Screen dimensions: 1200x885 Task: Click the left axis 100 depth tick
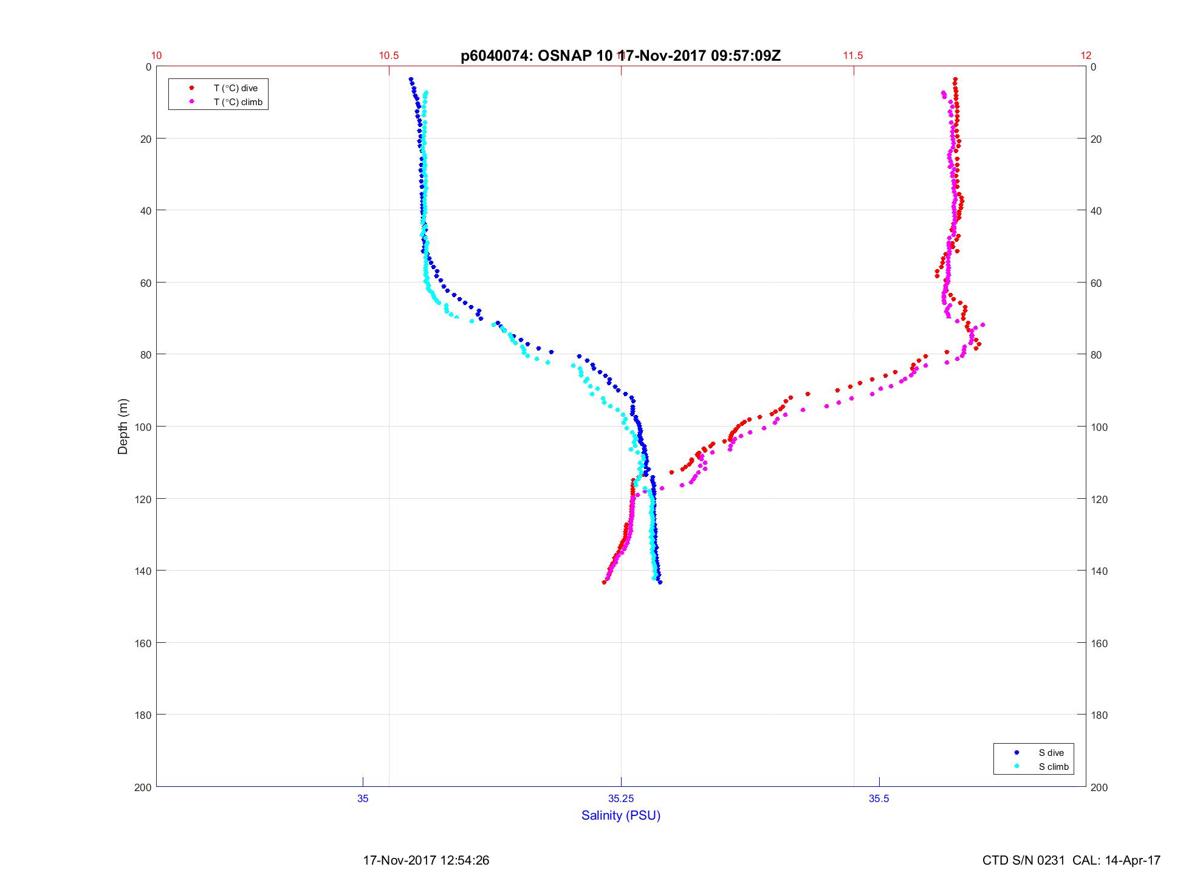pyautogui.click(x=141, y=427)
